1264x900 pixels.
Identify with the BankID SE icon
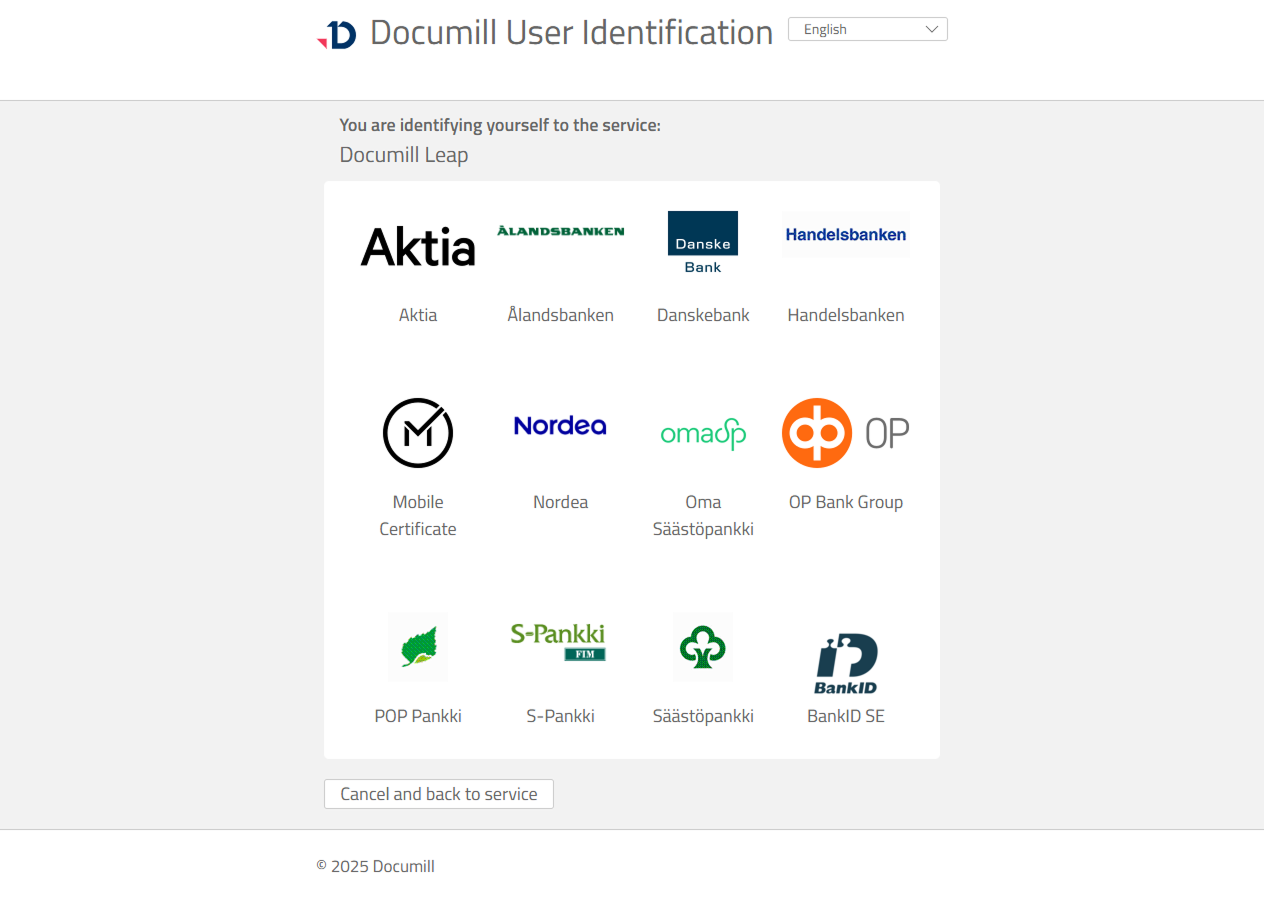click(846, 661)
